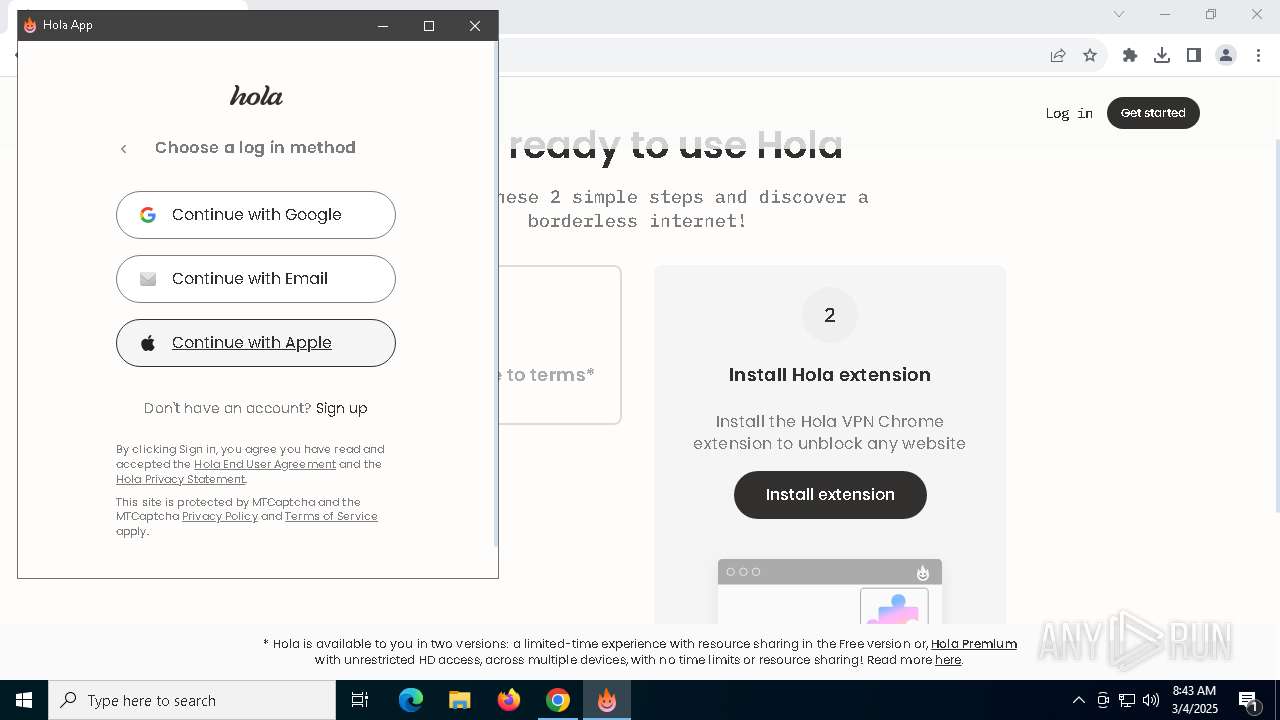
Task: Click the taskbar search box
Action: [x=192, y=700]
